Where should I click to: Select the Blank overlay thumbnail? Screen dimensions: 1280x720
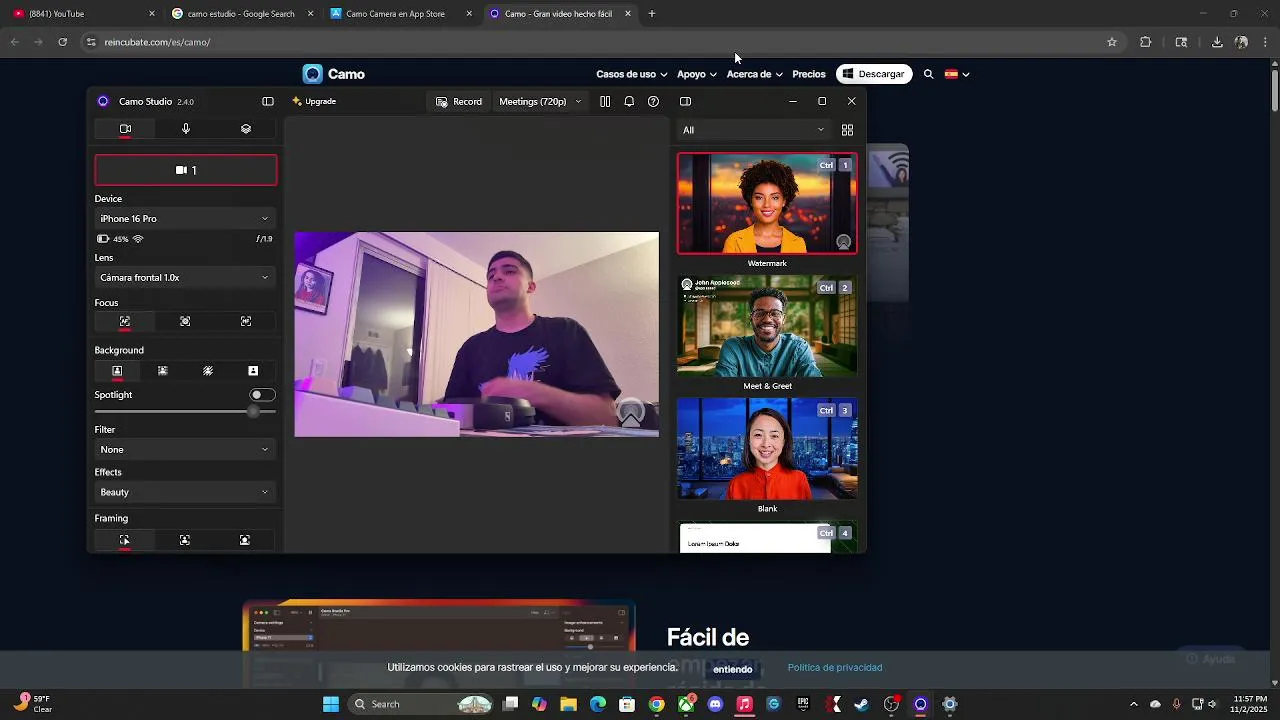click(767, 449)
